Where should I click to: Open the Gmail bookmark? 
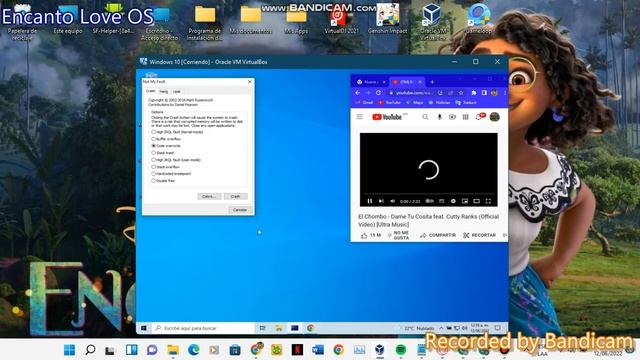click(x=364, y=102)
